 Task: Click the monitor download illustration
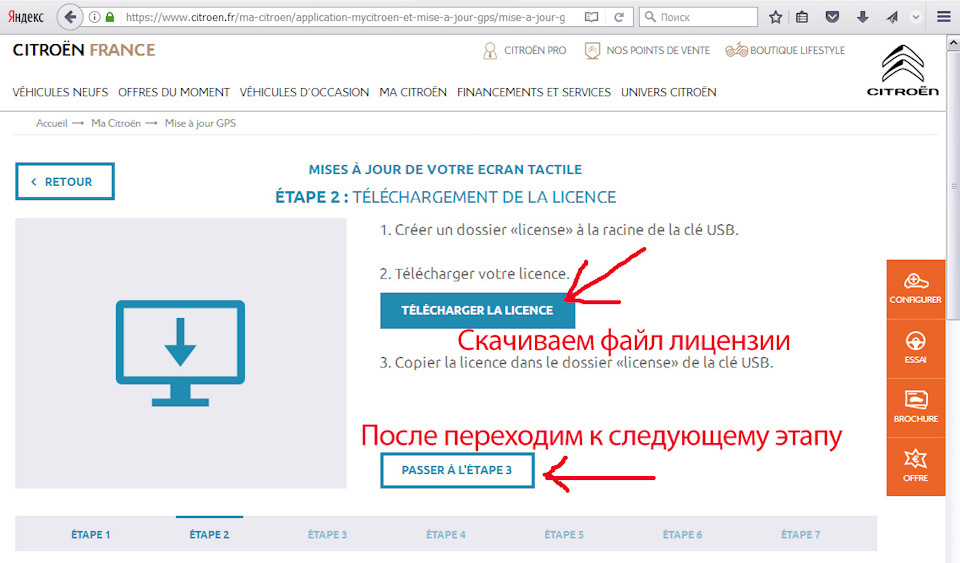click(181, 353)
